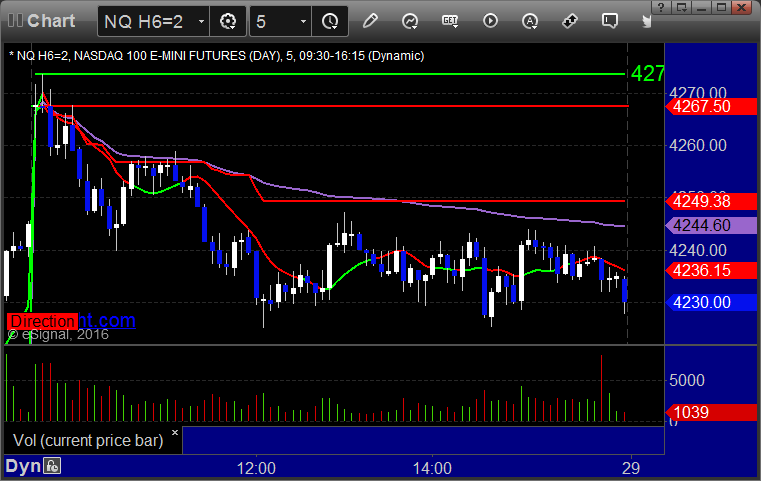Open the time template clock menu
Image resolution: width=761 pixels, height=481 pixels.
click(x=330, y=21)
